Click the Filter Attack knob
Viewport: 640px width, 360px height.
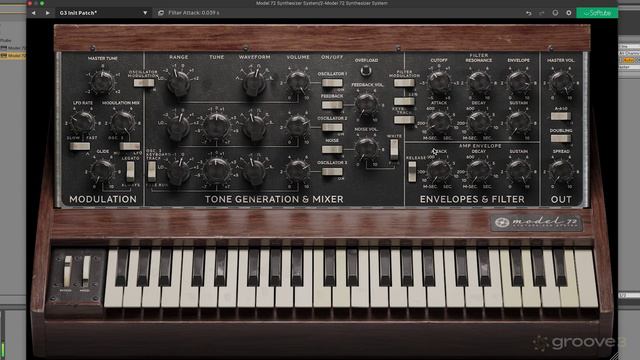pyautogui.click(x=439, y=122)
